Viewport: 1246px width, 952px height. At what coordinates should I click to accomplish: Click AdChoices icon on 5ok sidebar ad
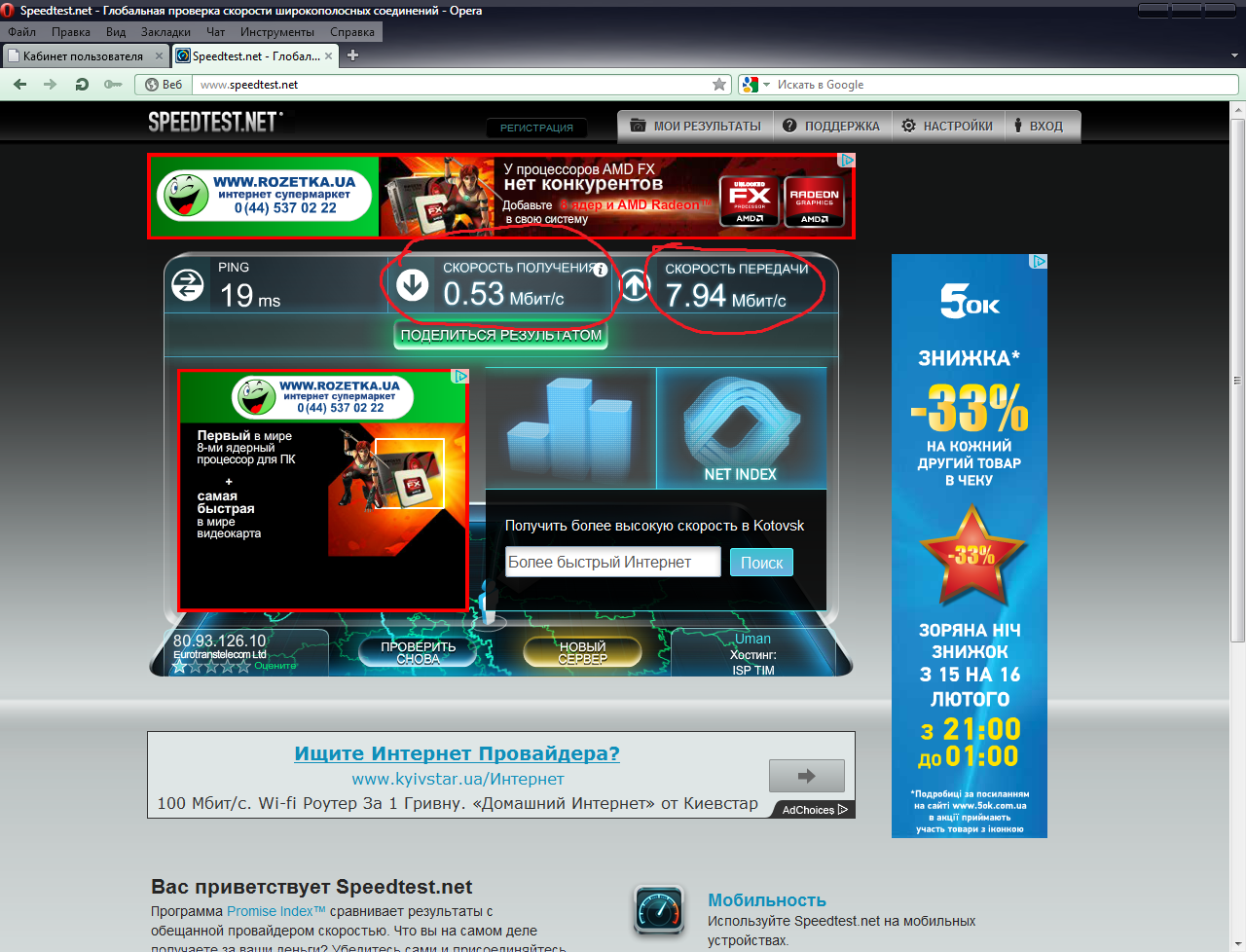click(x=1040, y=262)
